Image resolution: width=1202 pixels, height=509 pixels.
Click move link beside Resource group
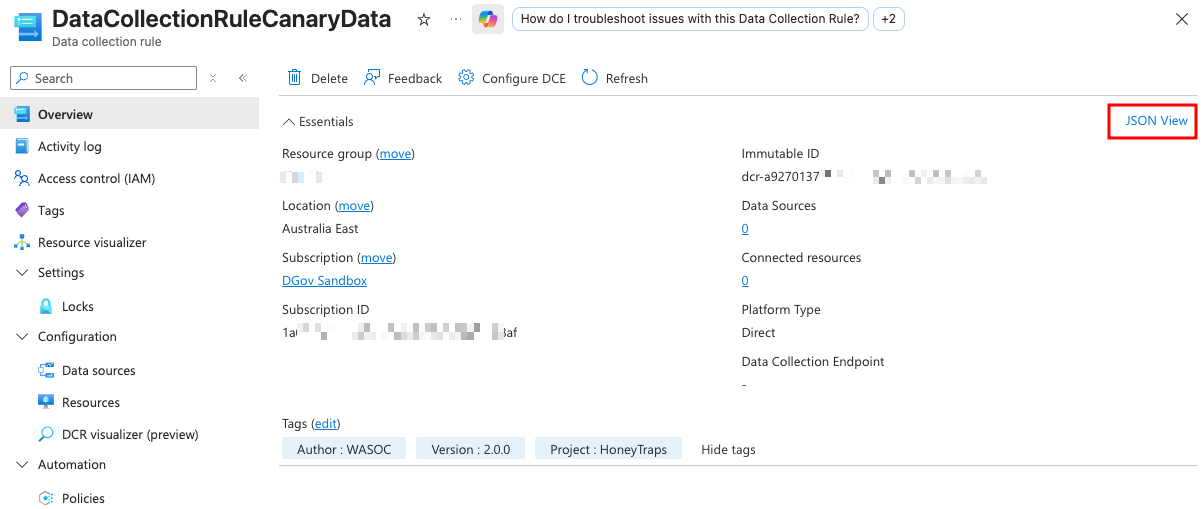point(396,153)
